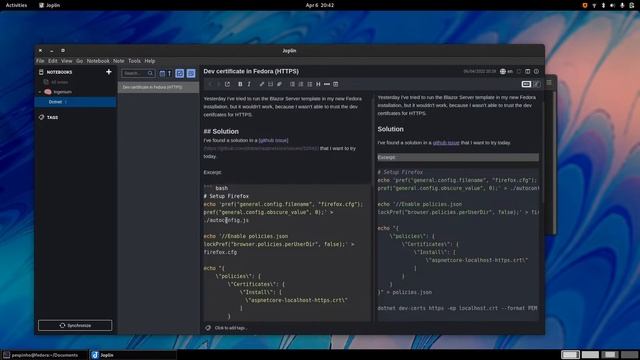Open the Note menu
640x360 pixels.
pyautogui.click(x=118, y=61)
